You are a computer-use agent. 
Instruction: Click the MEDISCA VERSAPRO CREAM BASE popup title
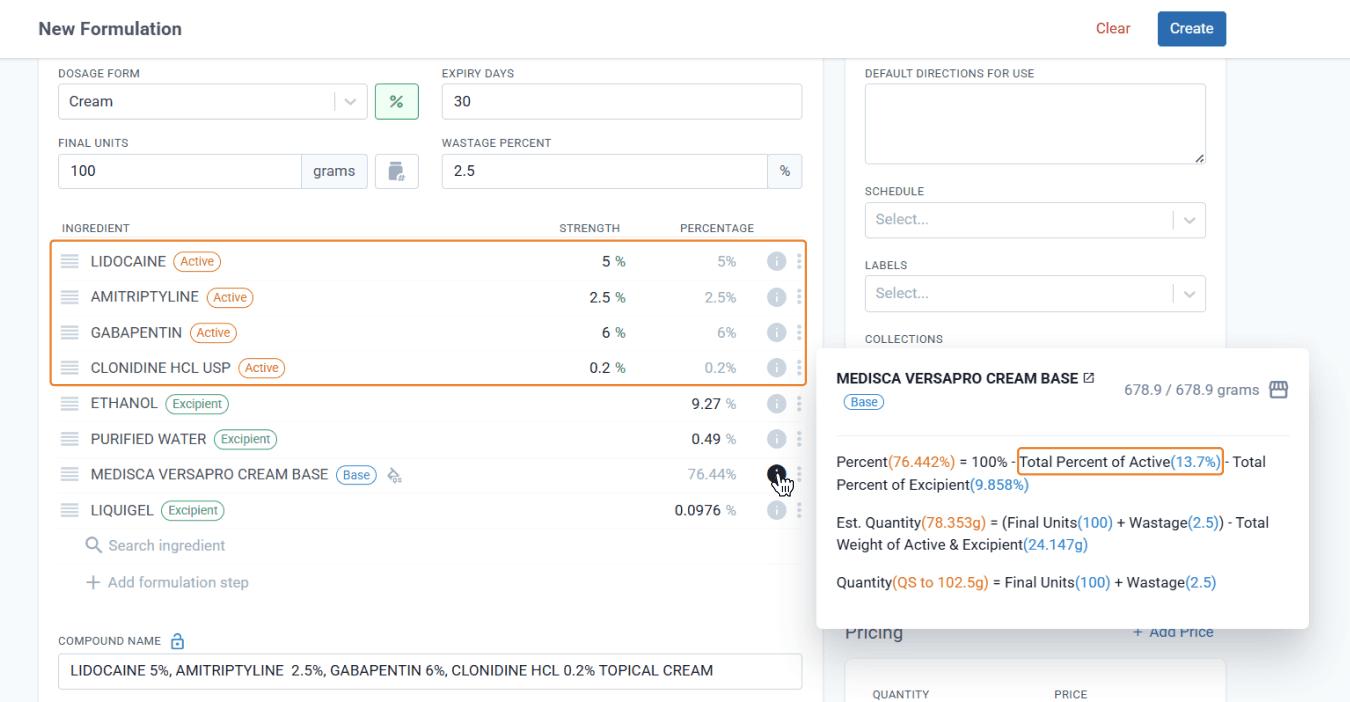coord(957,379)
